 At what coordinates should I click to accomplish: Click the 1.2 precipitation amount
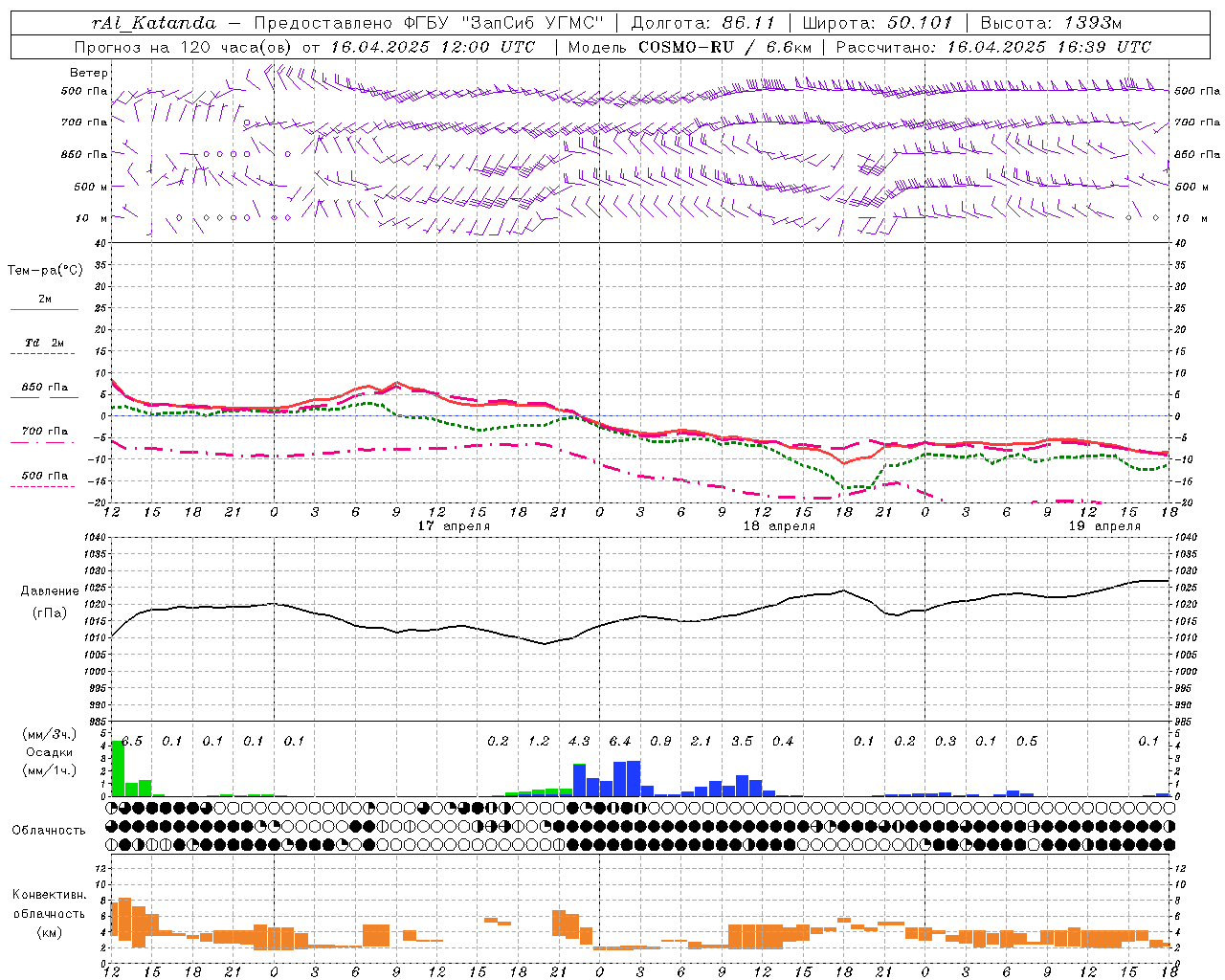539,742
